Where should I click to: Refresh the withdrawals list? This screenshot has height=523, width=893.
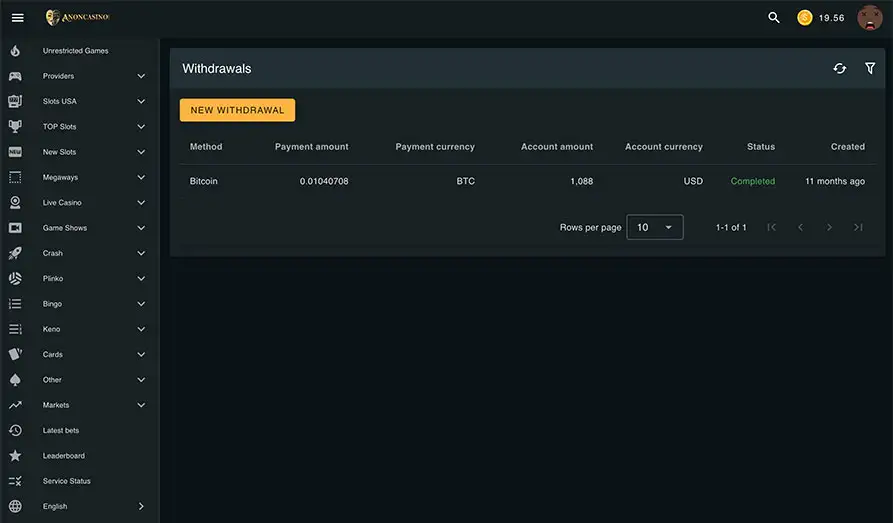(x=839, y=68)
